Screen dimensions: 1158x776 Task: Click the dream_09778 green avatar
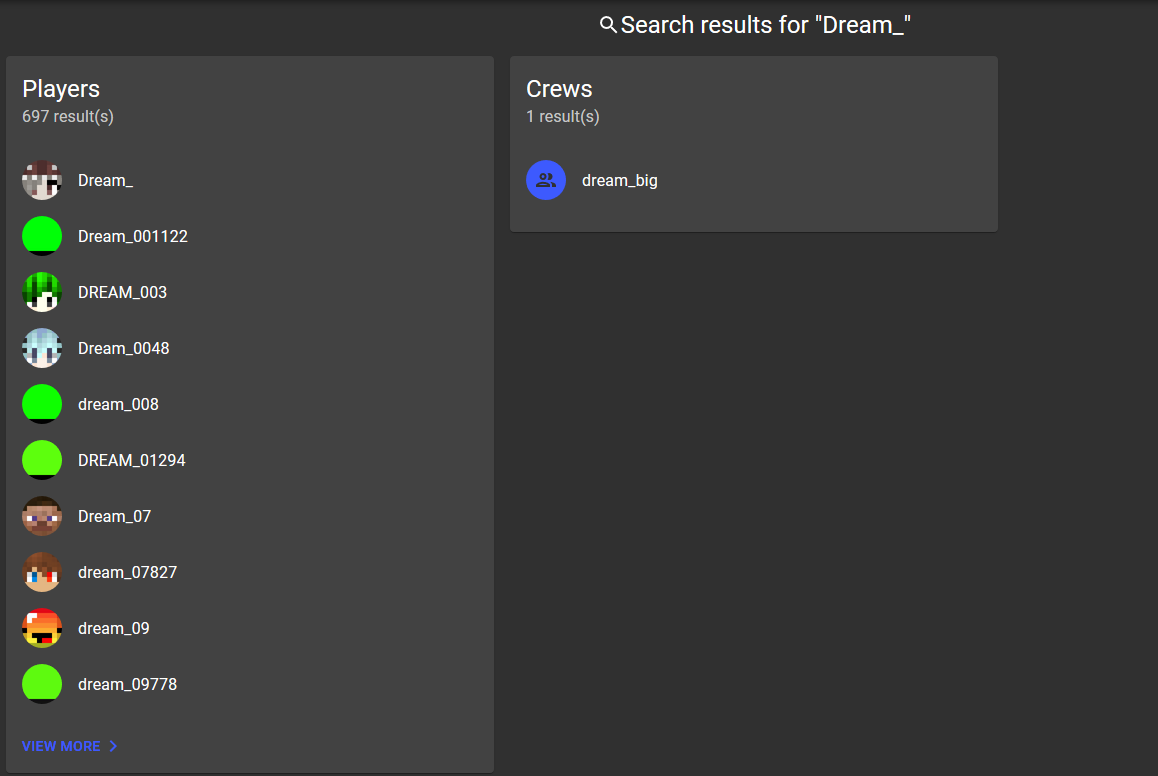click(42, 684)
